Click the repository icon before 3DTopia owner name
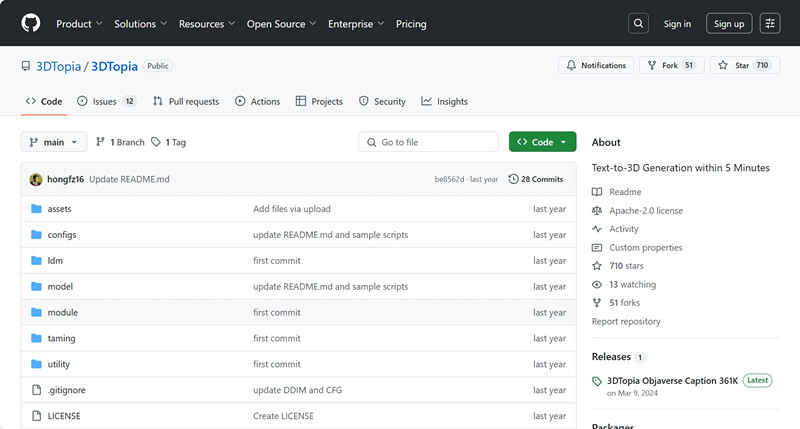This screenshot has width=800, height=429. pyautogui.click(x=26, y=66)
